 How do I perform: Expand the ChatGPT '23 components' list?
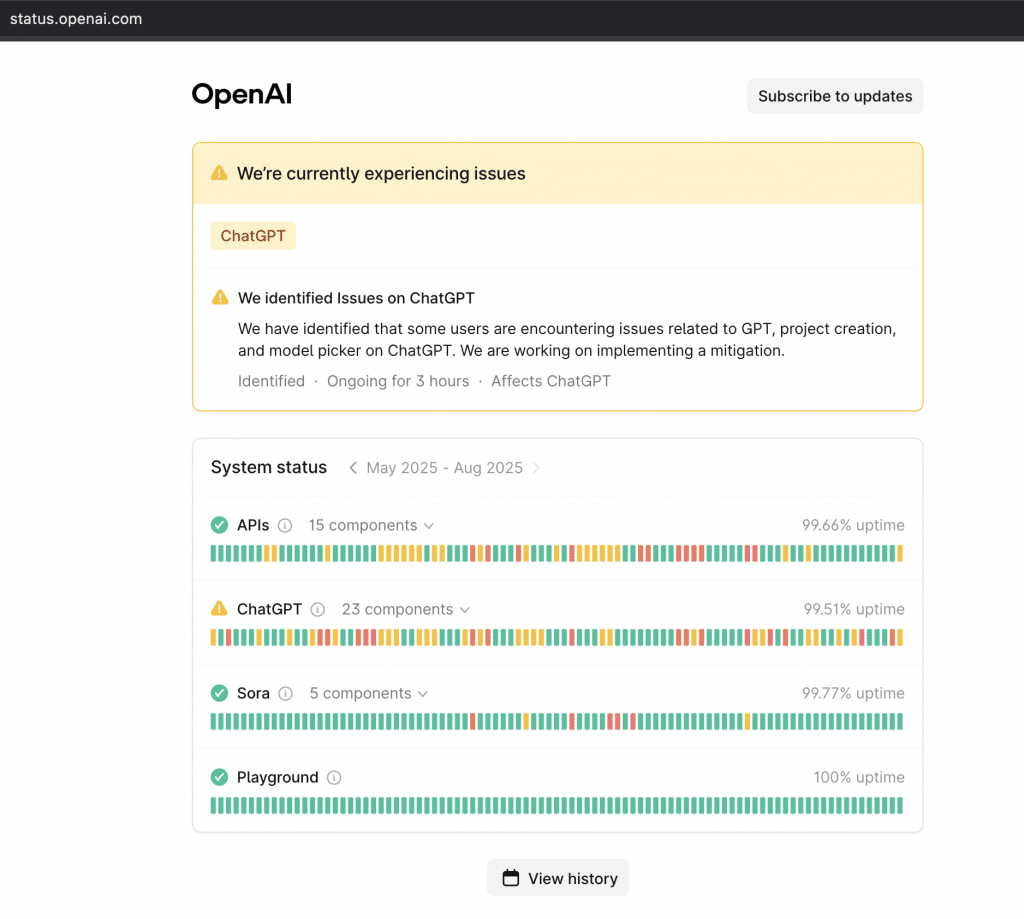tap(406, 609)
